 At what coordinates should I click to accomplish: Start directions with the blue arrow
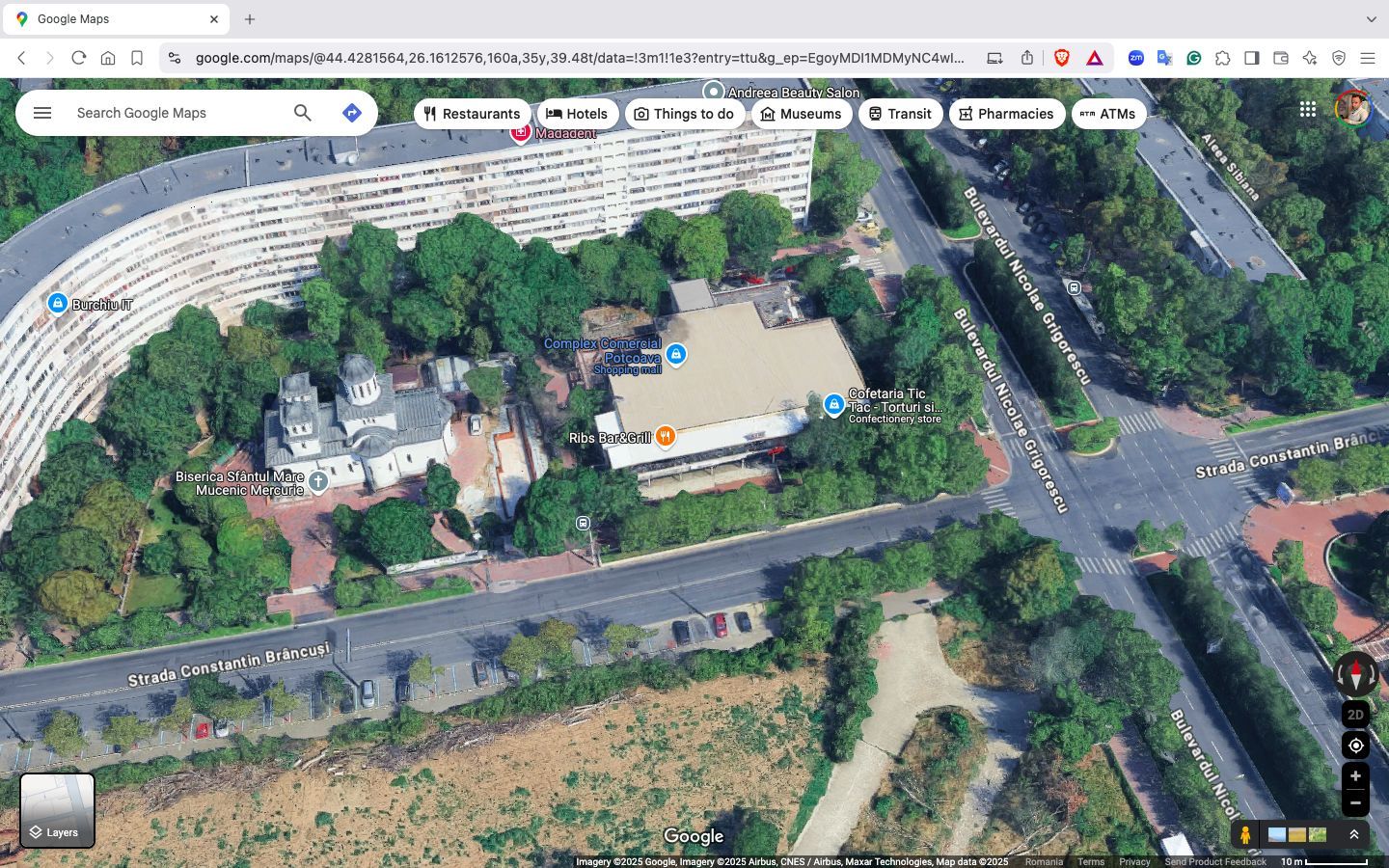coord(351,112)
